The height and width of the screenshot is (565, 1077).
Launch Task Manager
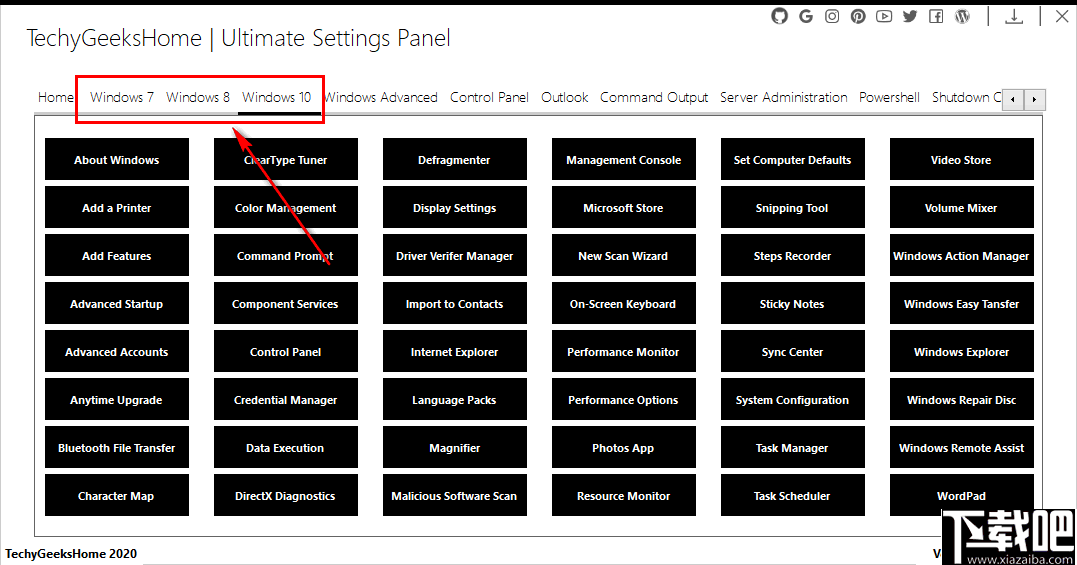coord(793,448)
